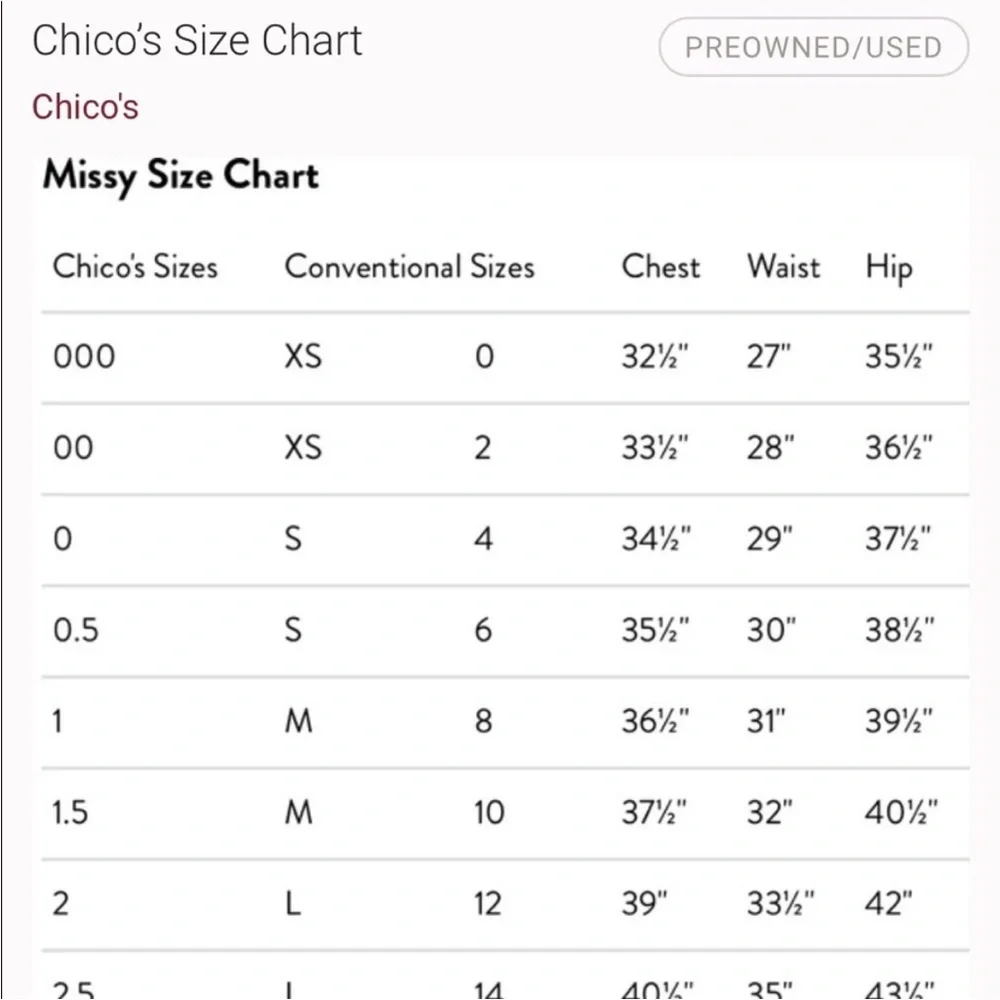Viewport: 1000px width, 1000px height.
Task: Open the Chico's brand link
Action: point(85,106)
